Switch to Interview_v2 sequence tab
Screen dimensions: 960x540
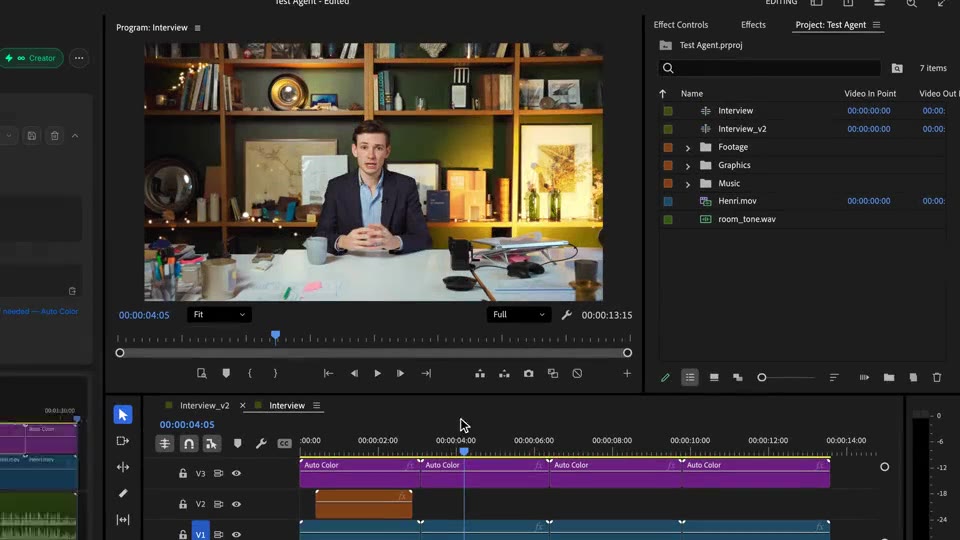click(x=204, y=405)
